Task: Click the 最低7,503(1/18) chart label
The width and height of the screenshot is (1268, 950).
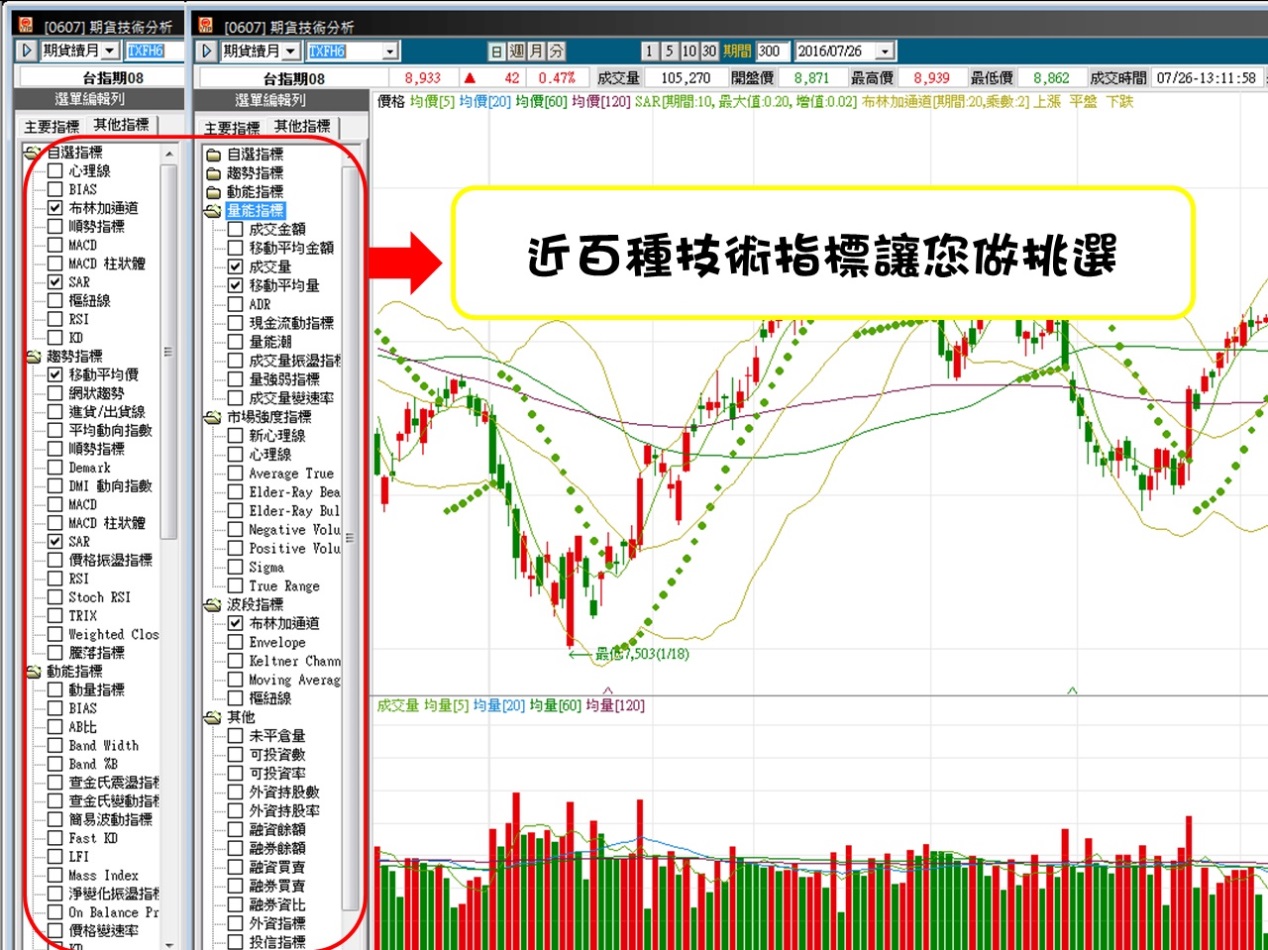Action: [x=642, y=654]
